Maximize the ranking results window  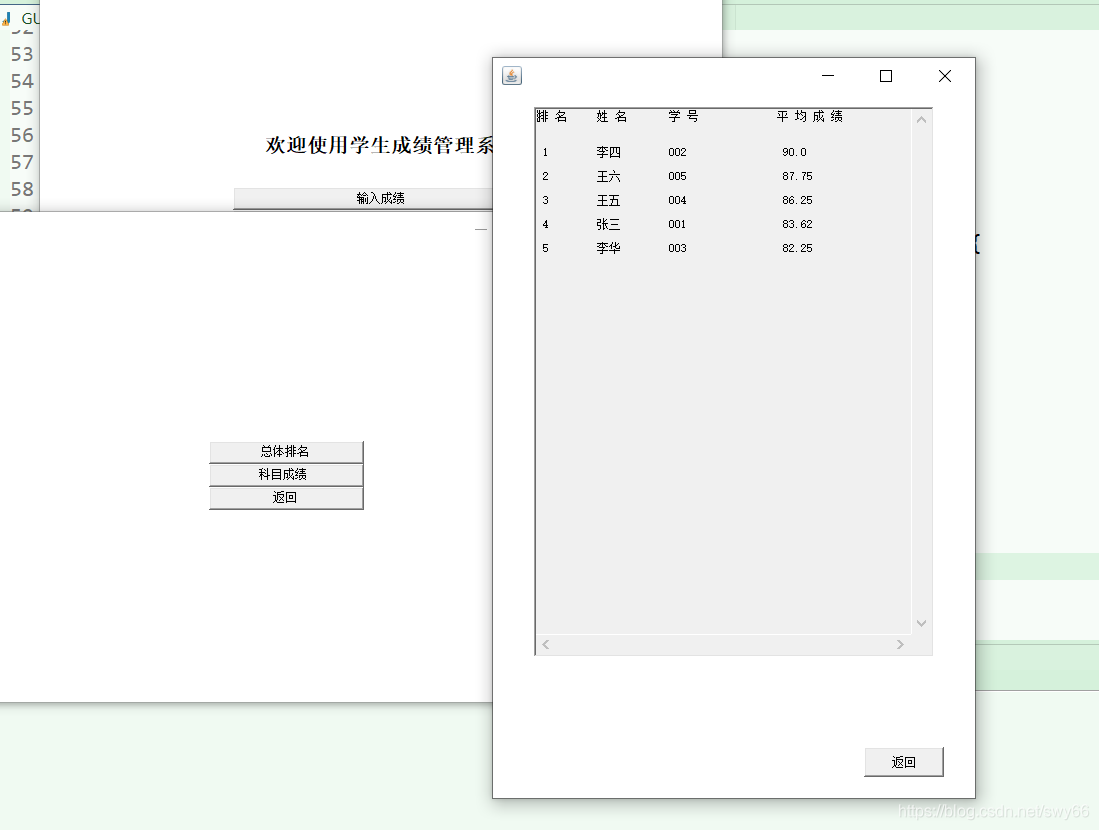pyautogui.click(x=886, y=76)
